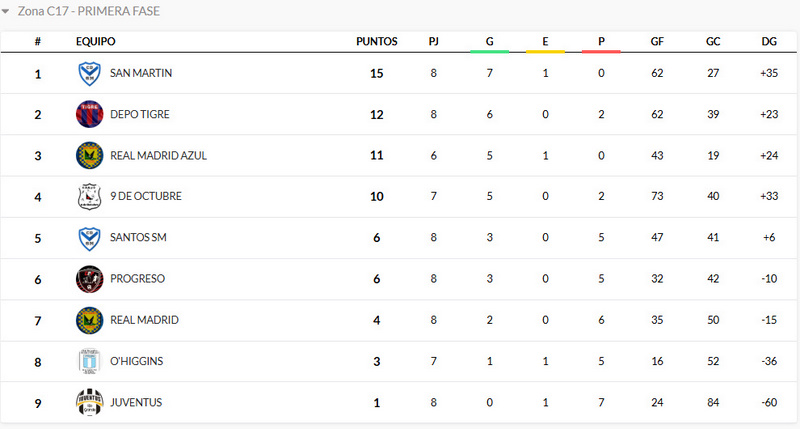Click the San Martin team crest icon

90,73
